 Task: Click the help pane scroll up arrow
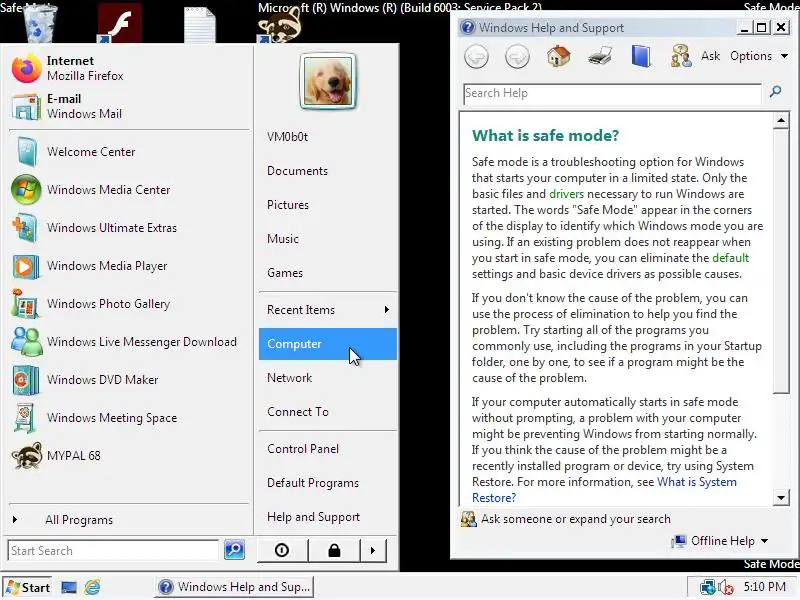[x=781, y=120]
